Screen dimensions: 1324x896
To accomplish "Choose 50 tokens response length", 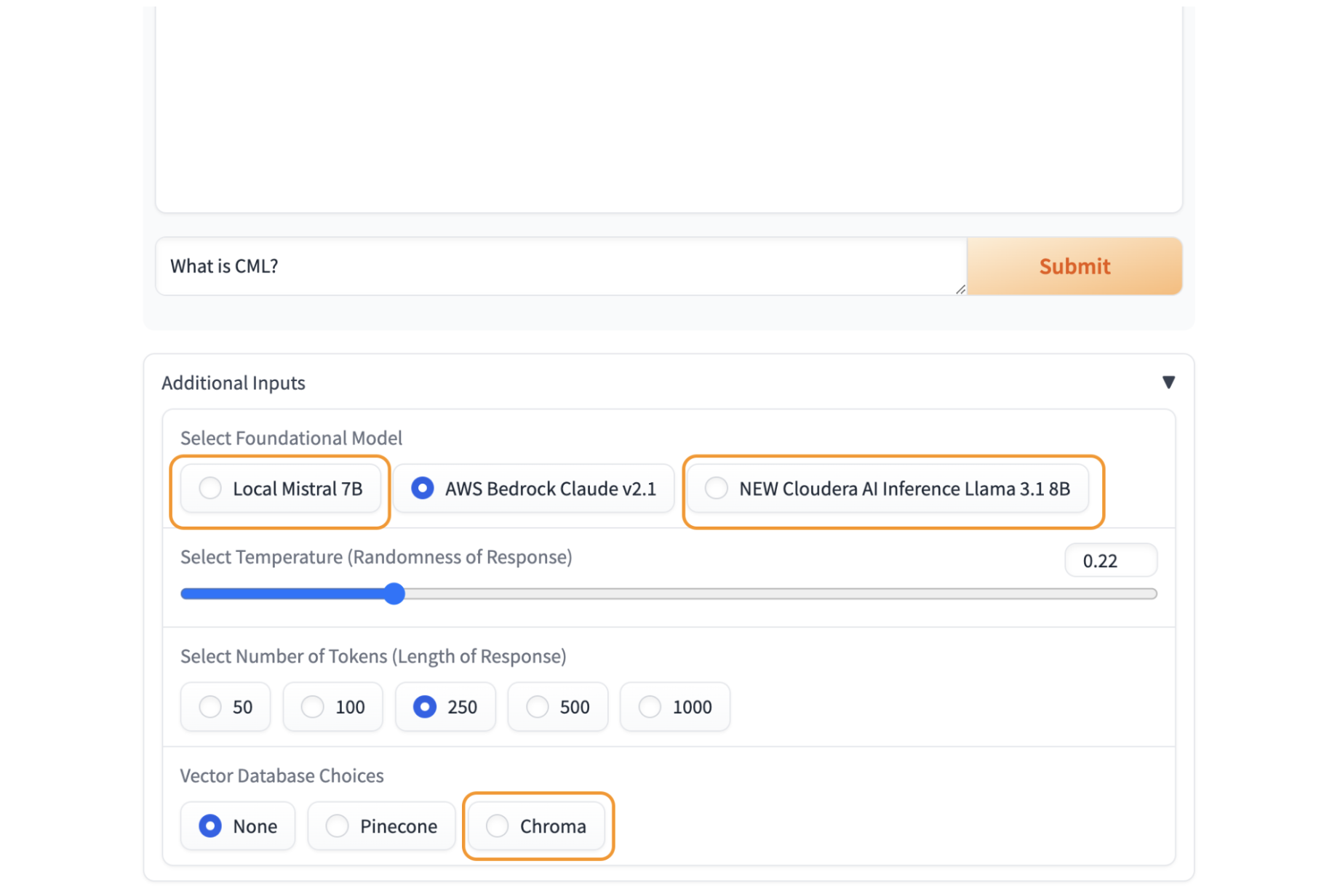I will tap(226, 707).
